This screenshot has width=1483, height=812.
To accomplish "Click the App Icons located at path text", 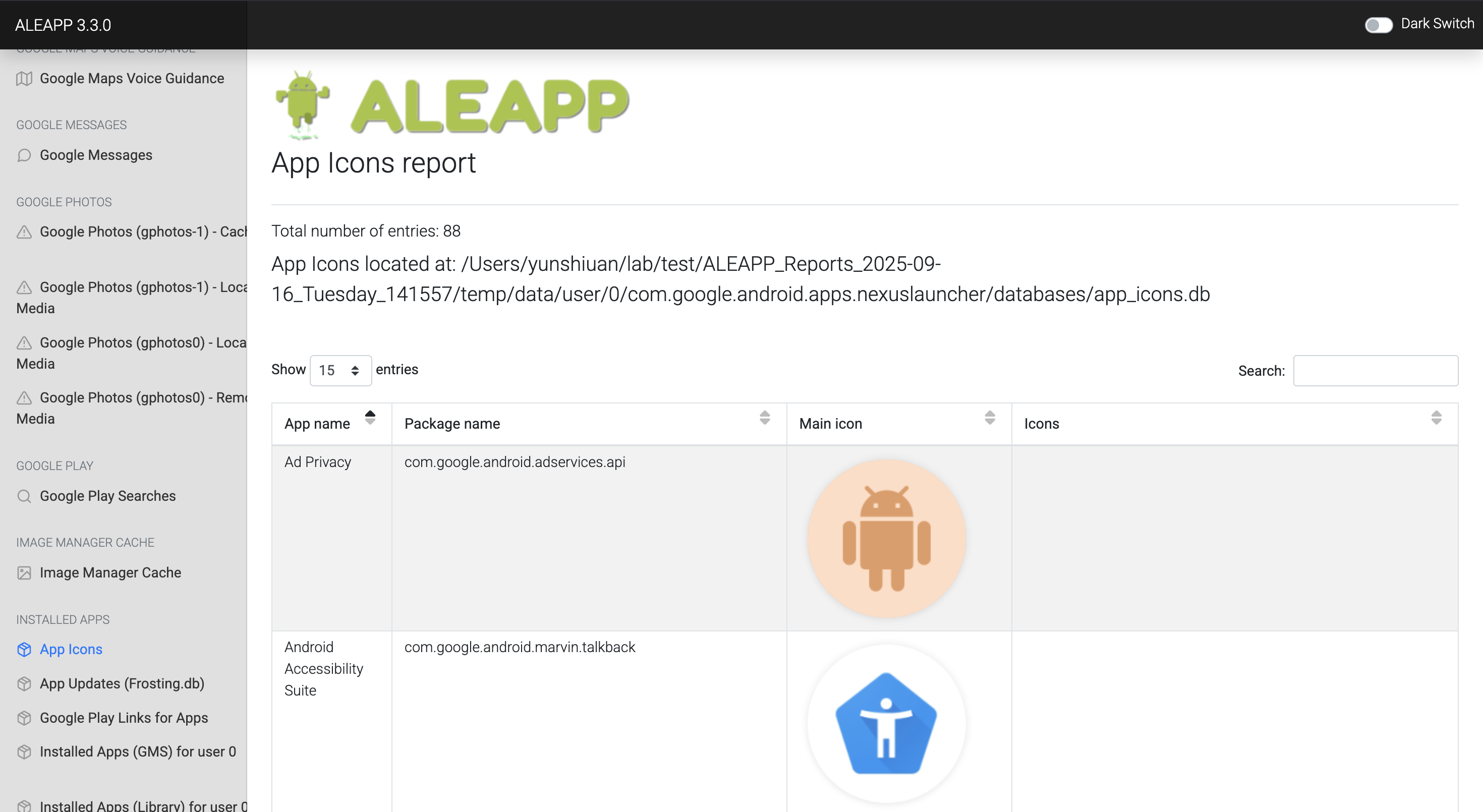I will coord(740,279).
